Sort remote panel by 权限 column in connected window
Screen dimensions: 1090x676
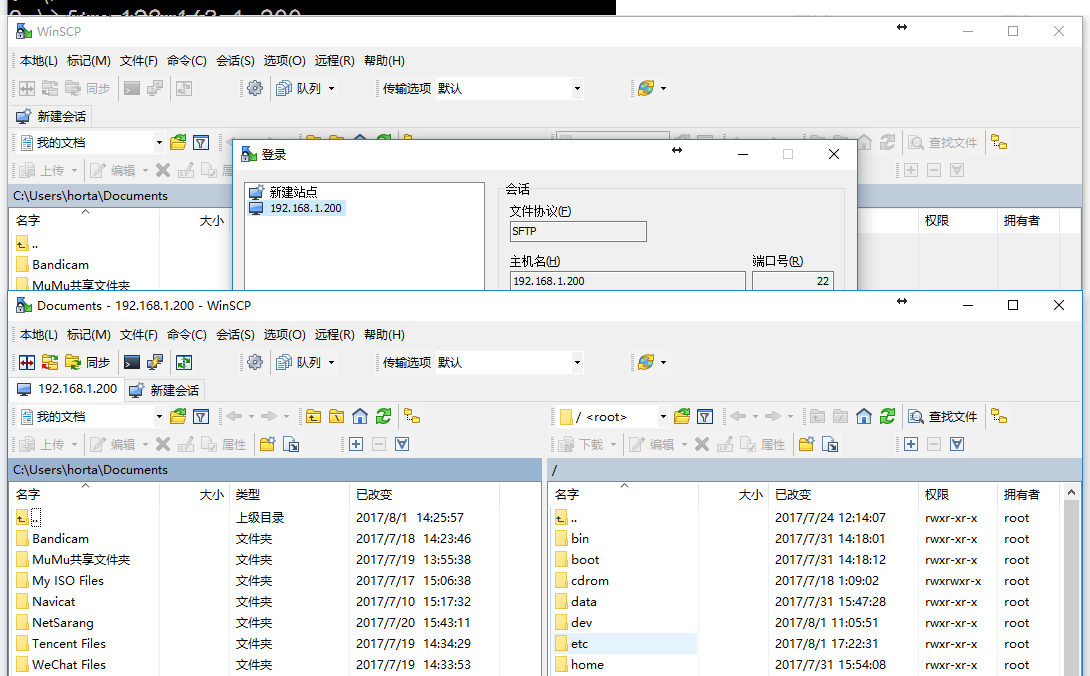point(957,494)
